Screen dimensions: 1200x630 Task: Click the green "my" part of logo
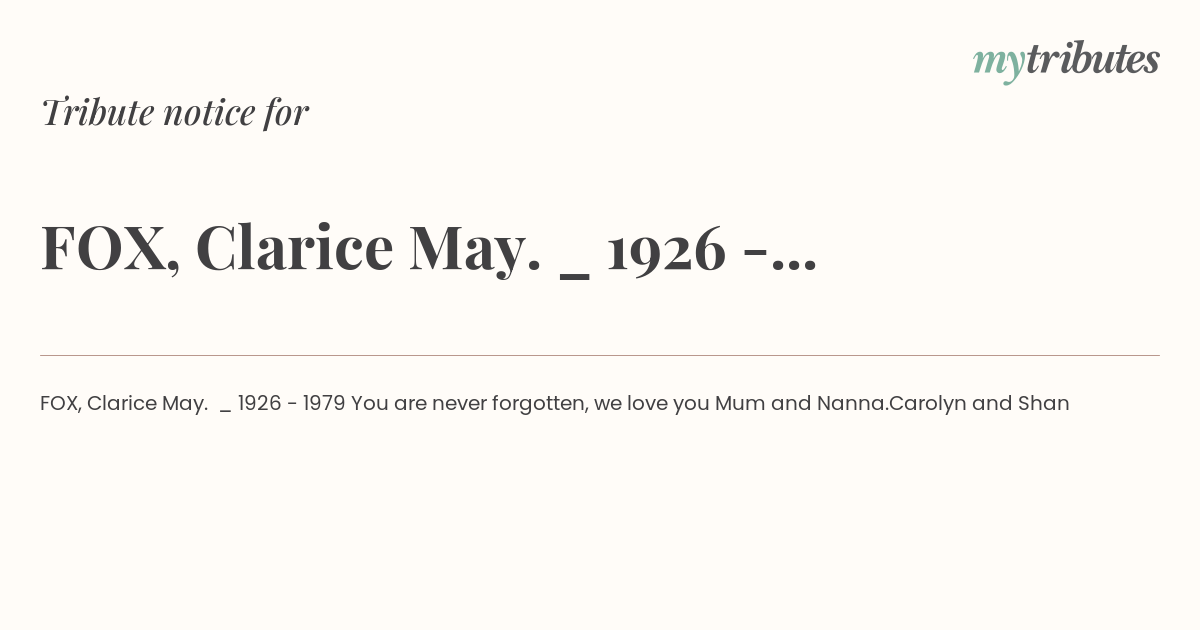click(998, 64)
